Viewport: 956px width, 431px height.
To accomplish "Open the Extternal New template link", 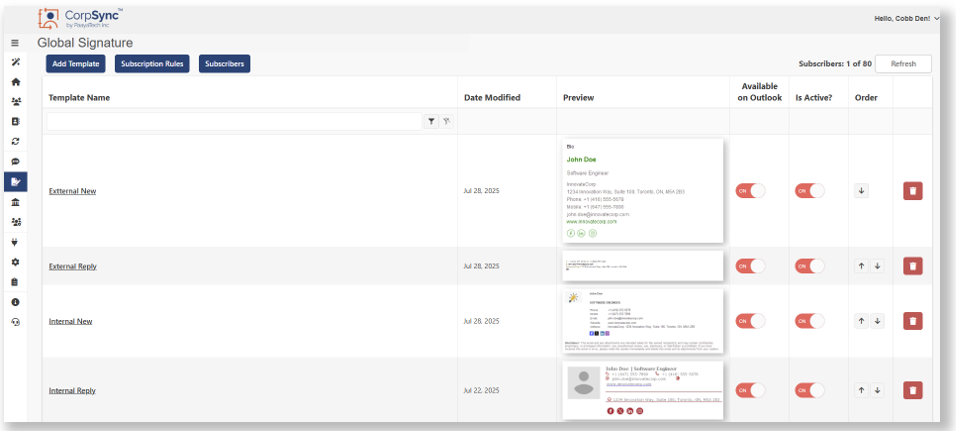I will pyautogui.click(x=73, y=191).
